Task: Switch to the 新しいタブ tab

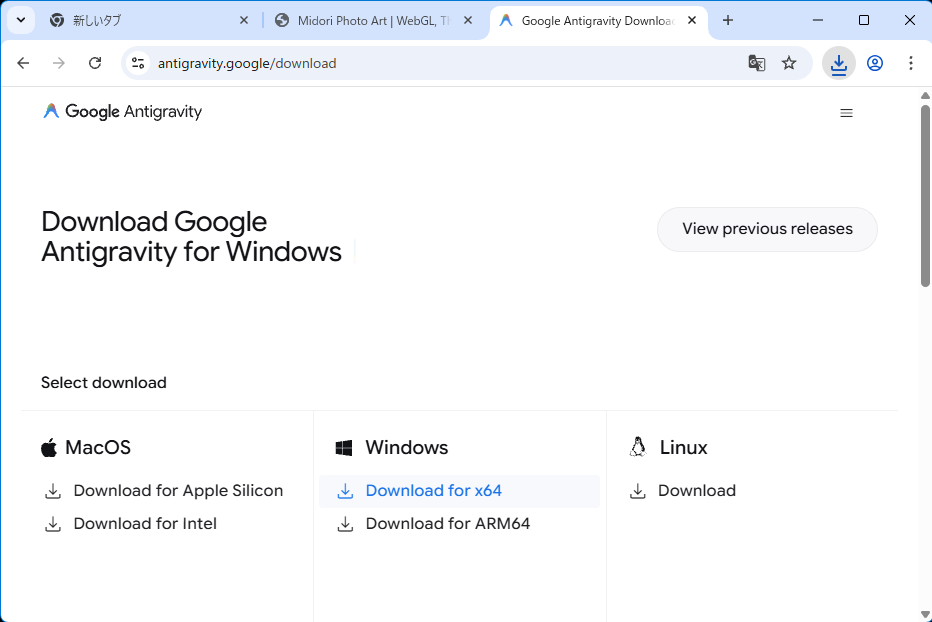Action: click(140, 20)
